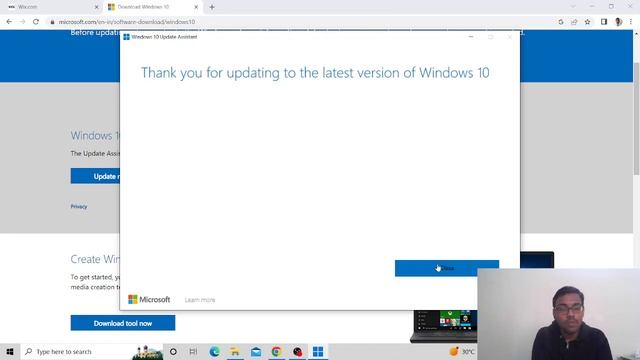Click the weather 30°C widget on taskbar

coord(462,351)
